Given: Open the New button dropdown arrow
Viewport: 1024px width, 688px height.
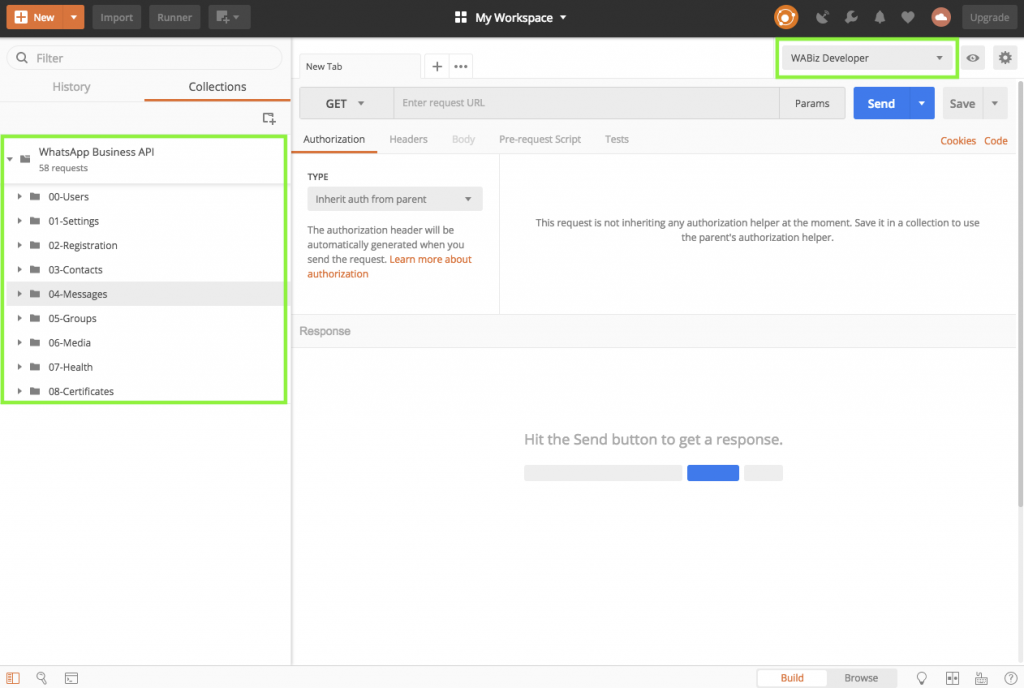Looking at the screenshot, I should pyautogui.click(x=74, y=17).
